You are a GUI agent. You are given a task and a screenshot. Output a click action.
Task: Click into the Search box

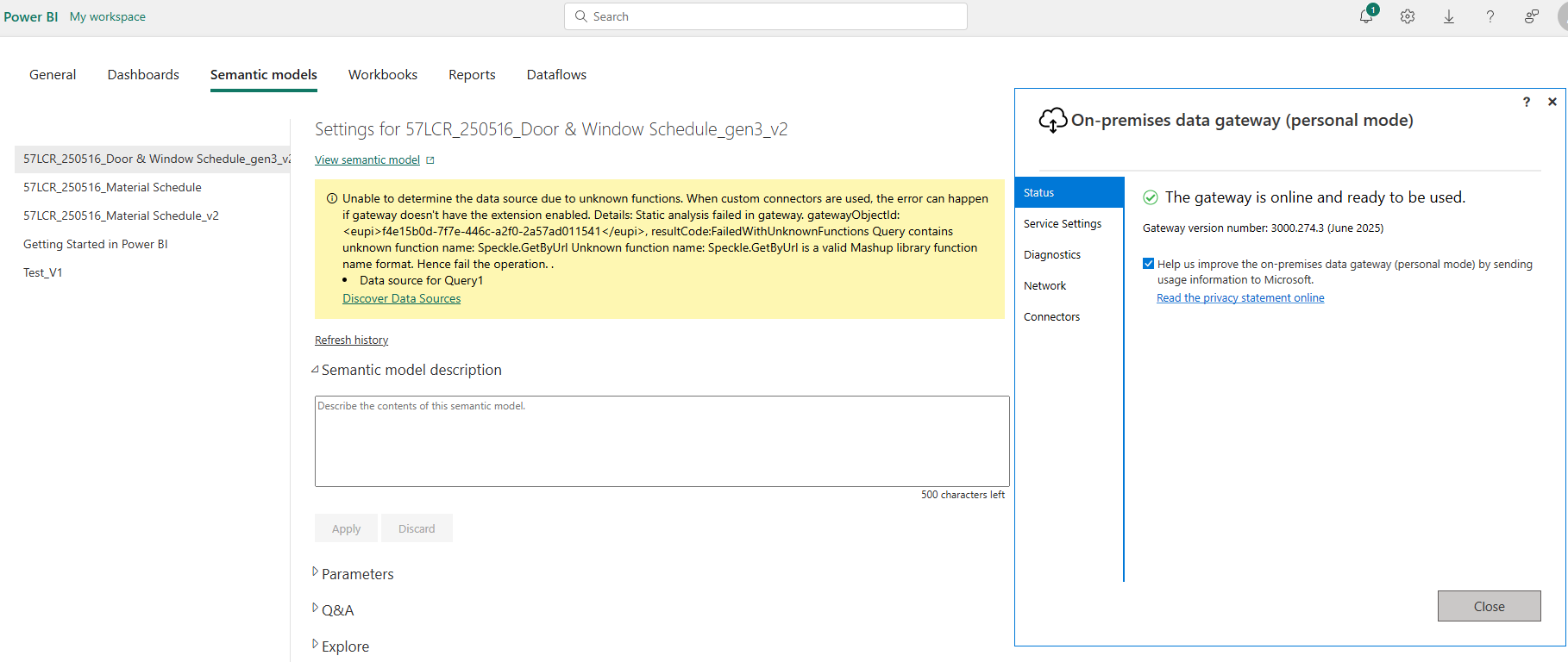(x=766, y=16)
